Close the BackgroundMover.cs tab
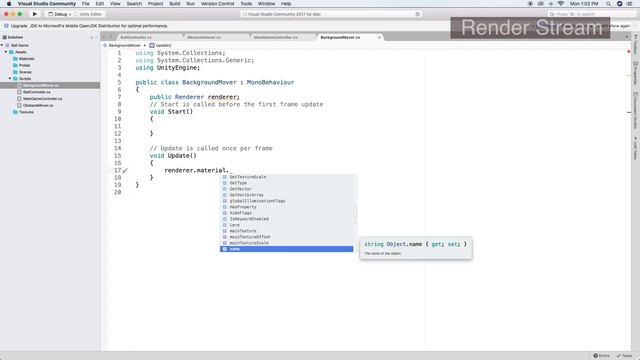This screenshot has height=360, width=640. coord(379,37)
